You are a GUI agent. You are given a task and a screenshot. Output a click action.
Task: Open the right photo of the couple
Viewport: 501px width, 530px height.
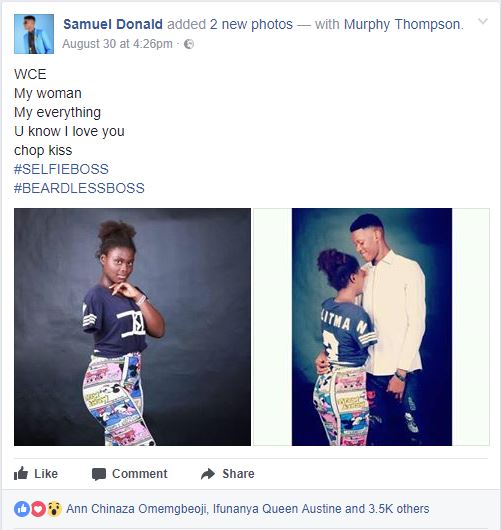coord(372,327)
